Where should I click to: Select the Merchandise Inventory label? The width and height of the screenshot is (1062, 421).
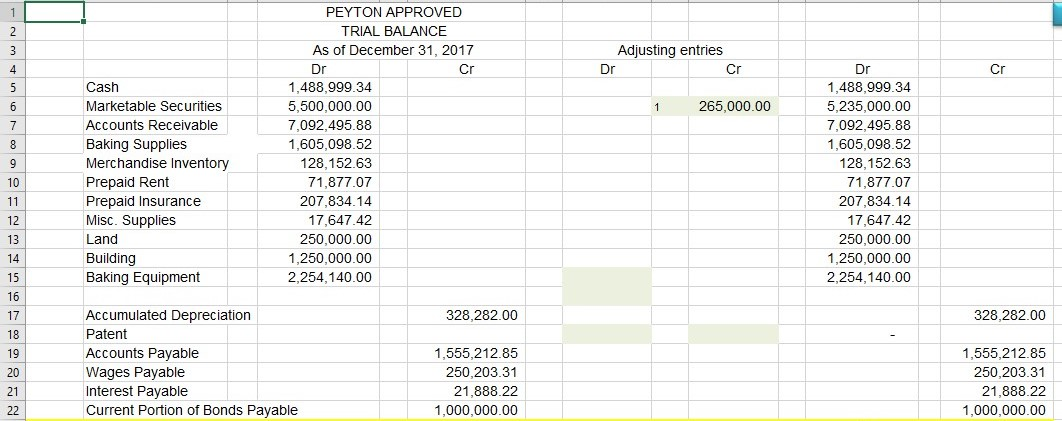click(157, 163)
